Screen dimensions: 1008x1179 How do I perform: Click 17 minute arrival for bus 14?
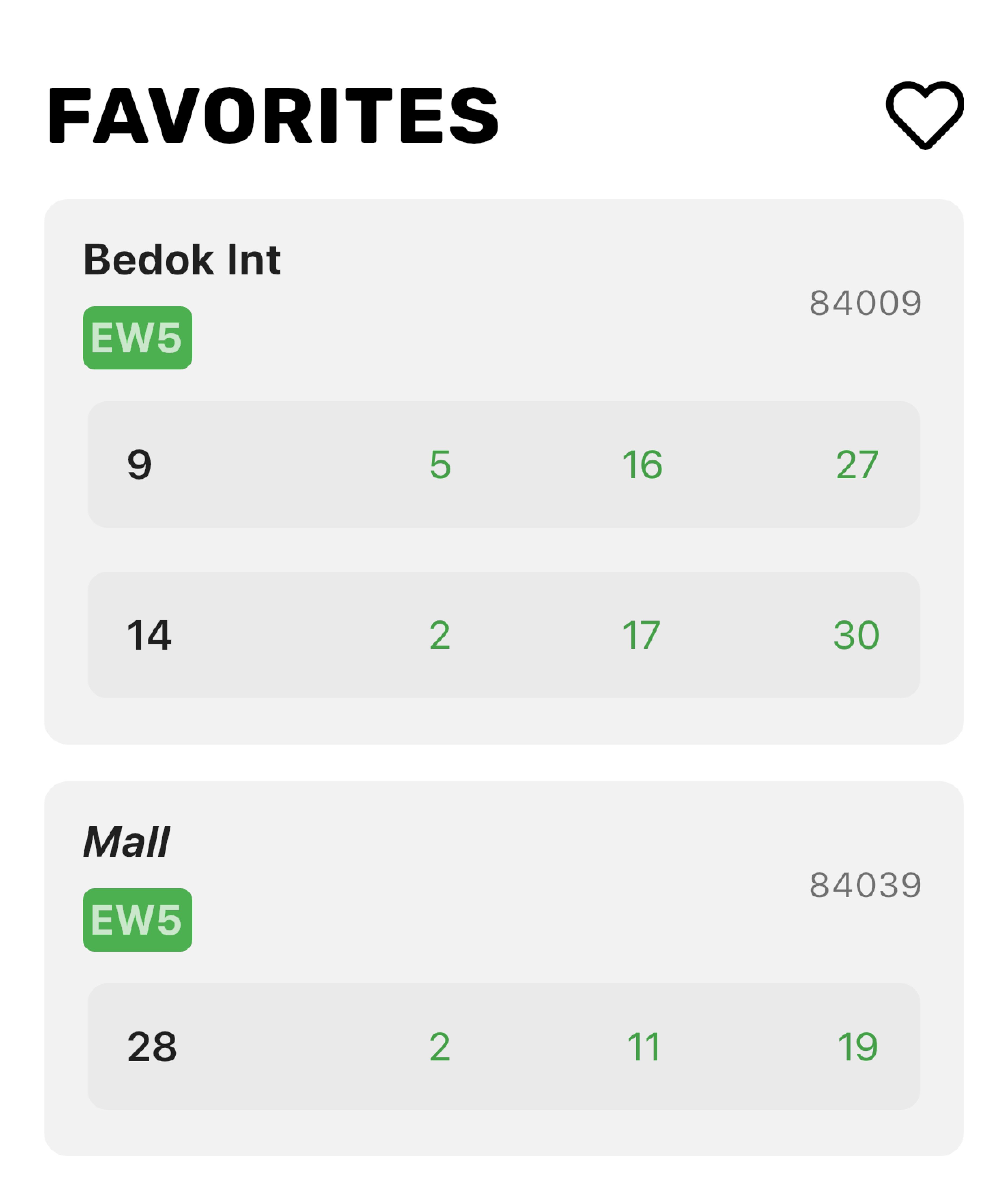tap(641, 635)
